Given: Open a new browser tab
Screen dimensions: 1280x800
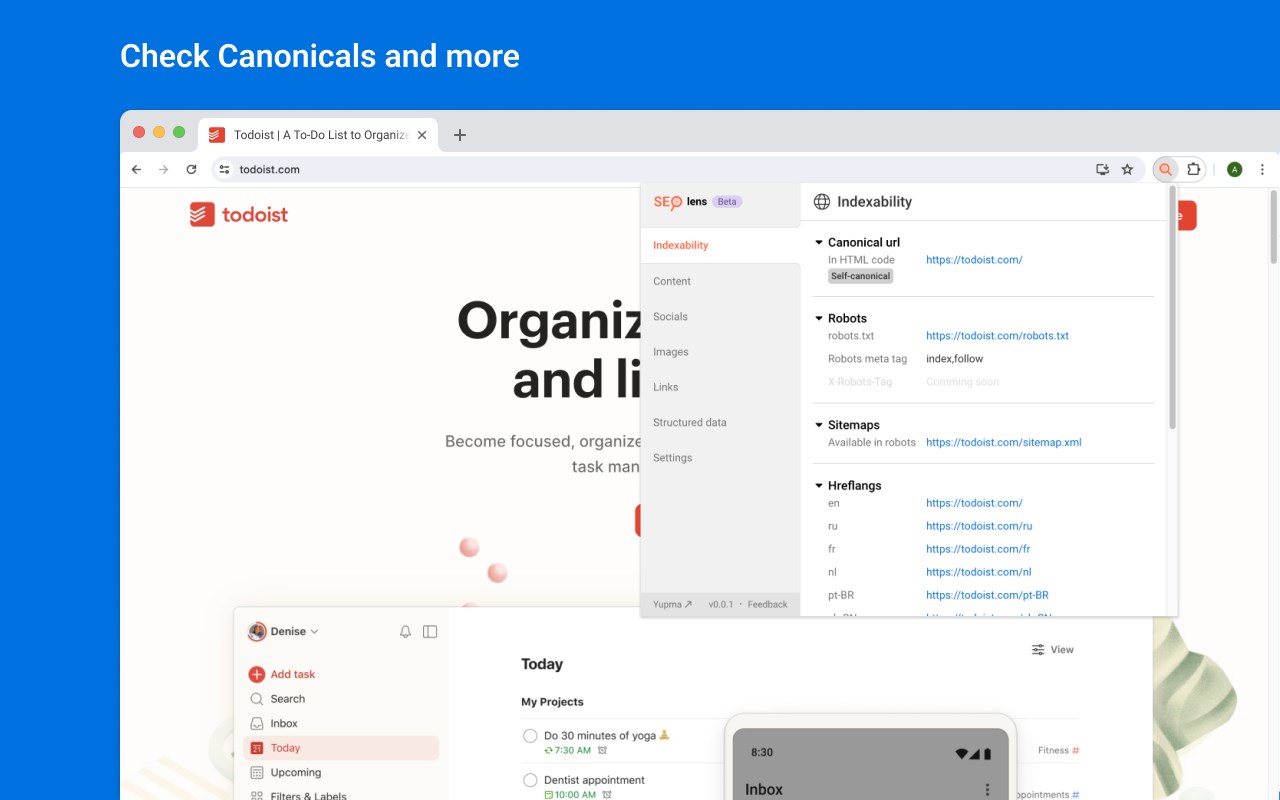Looking at the screenshot, I should pyautogui.click(x=460, y=135).
